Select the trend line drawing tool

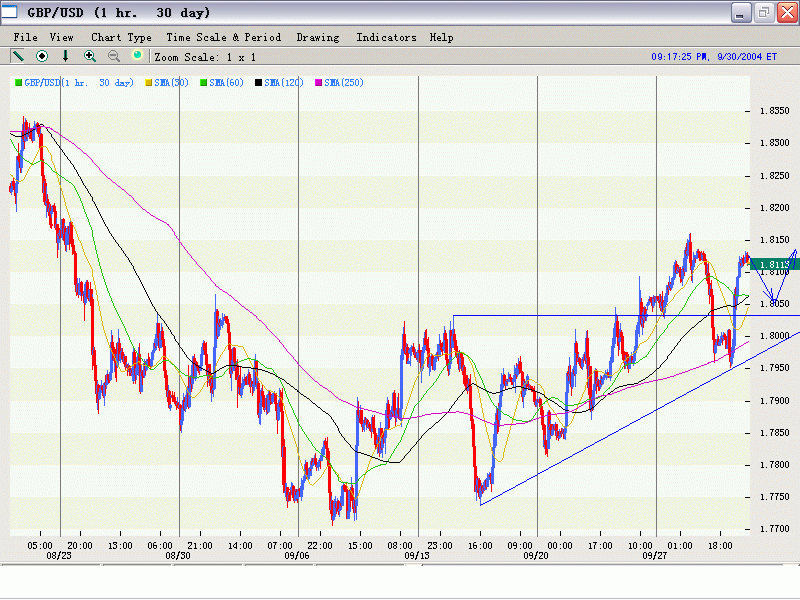coord(18,56)
